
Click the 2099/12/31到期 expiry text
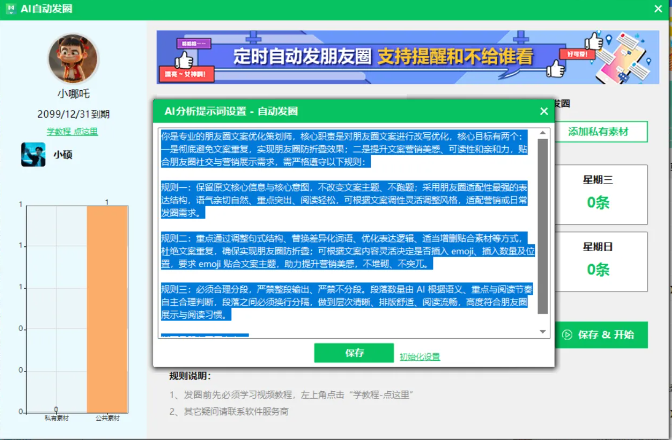pos(73,114)
